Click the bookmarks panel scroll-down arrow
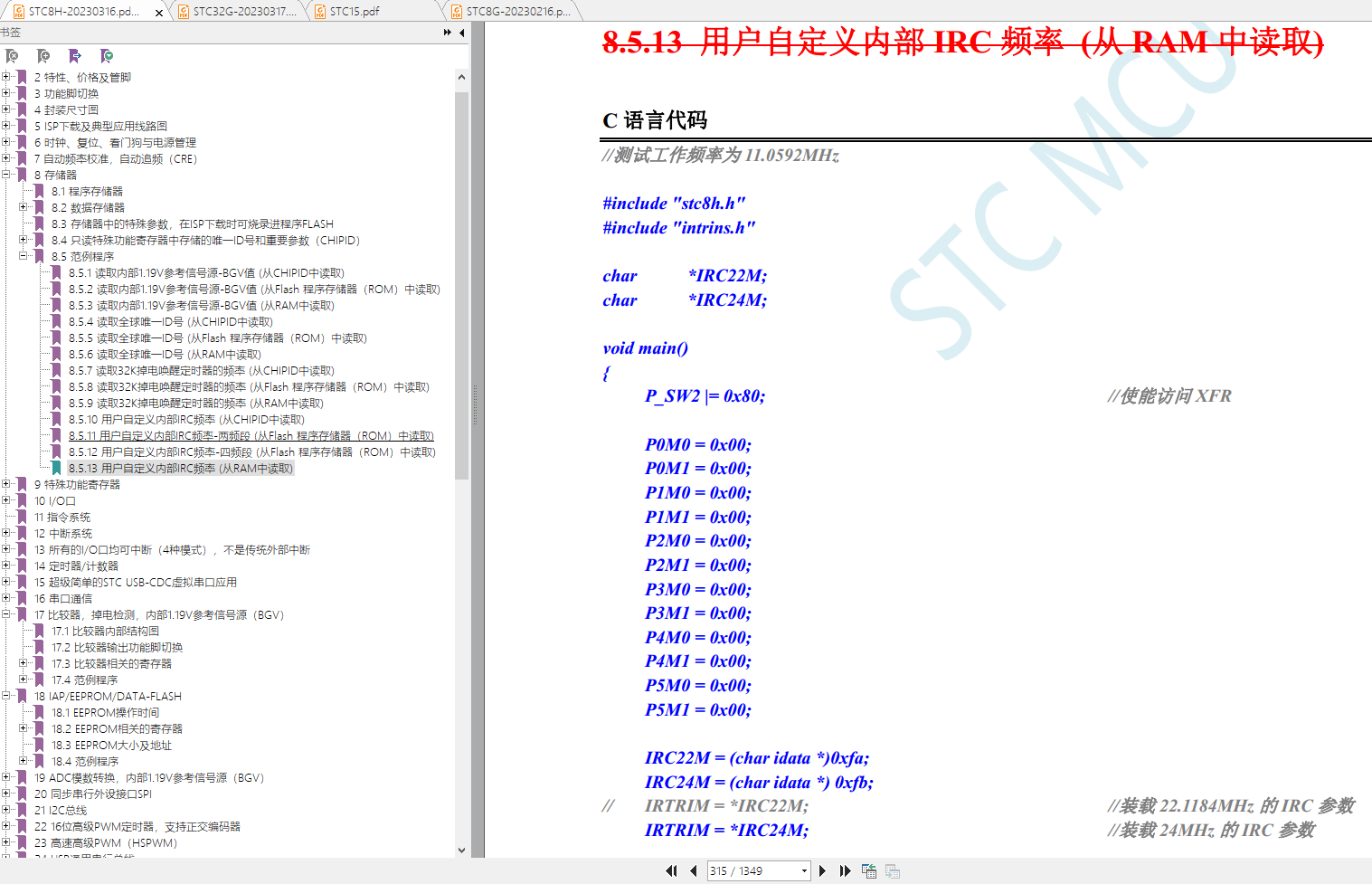This screenshot has height=884, width=1372. (x=461, y=851)
